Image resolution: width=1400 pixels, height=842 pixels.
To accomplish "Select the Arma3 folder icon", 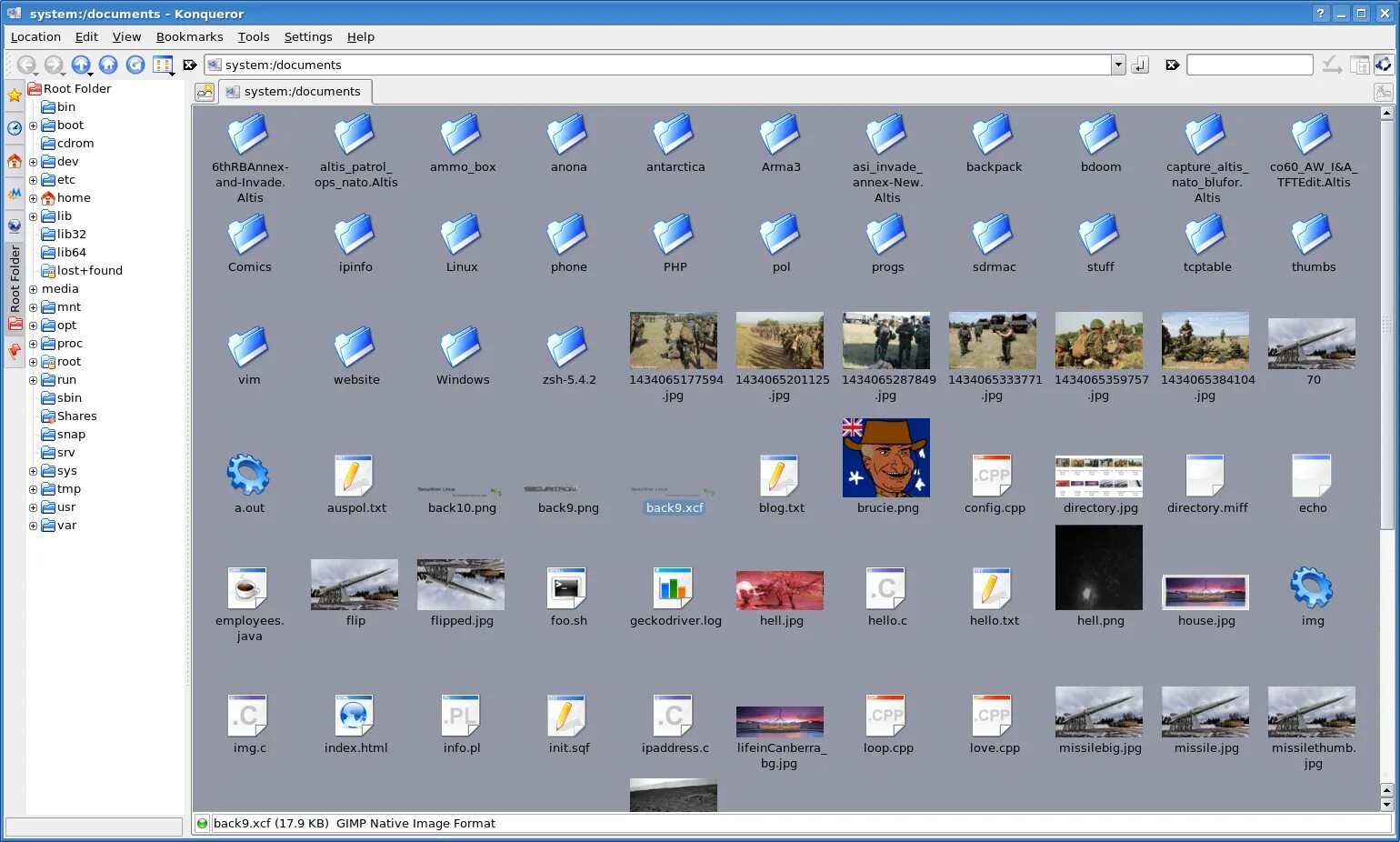I will [x=780, y=134].
